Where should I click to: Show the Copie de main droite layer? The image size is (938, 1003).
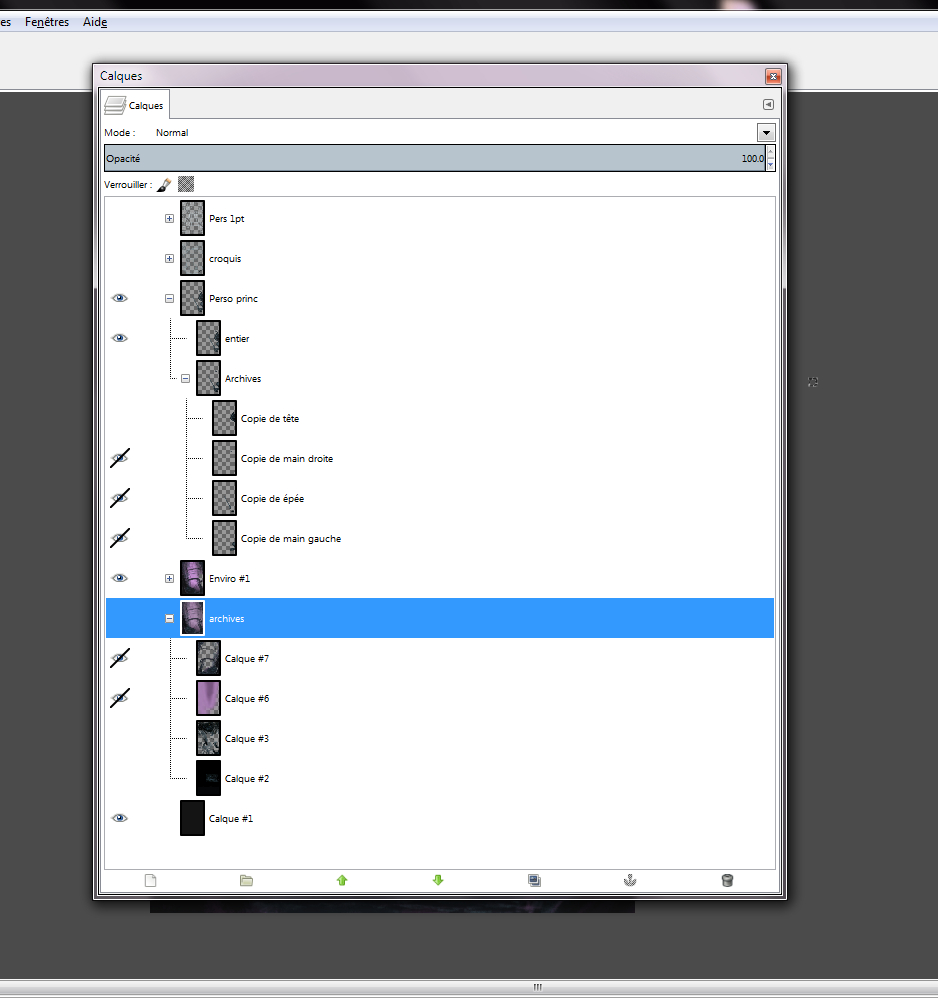click(x=120, y=458)
